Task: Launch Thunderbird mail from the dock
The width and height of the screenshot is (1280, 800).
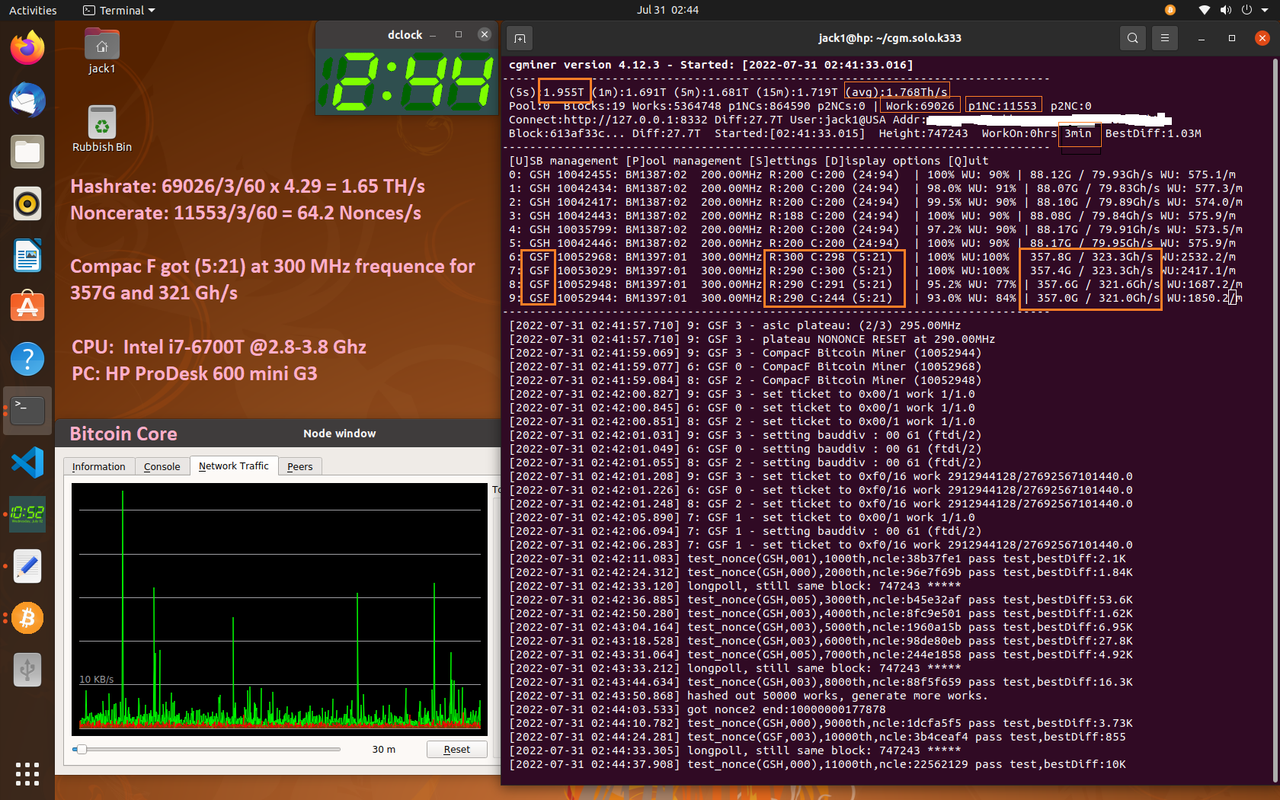Action: coord(27,99)
